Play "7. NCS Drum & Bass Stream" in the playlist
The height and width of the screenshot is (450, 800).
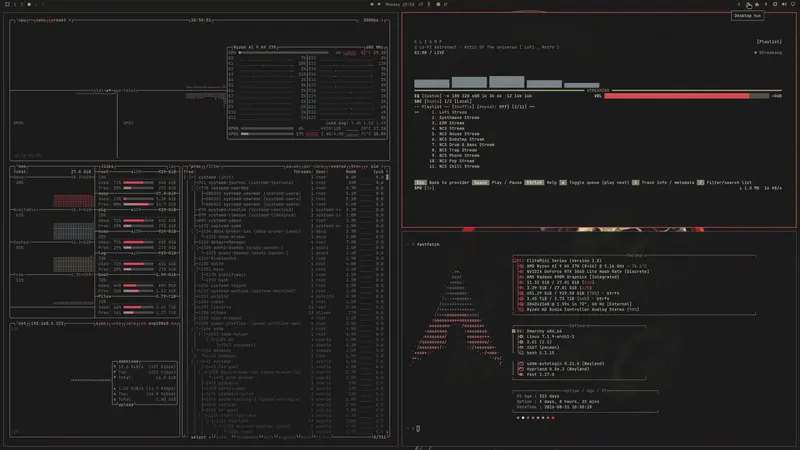(463, 145)
